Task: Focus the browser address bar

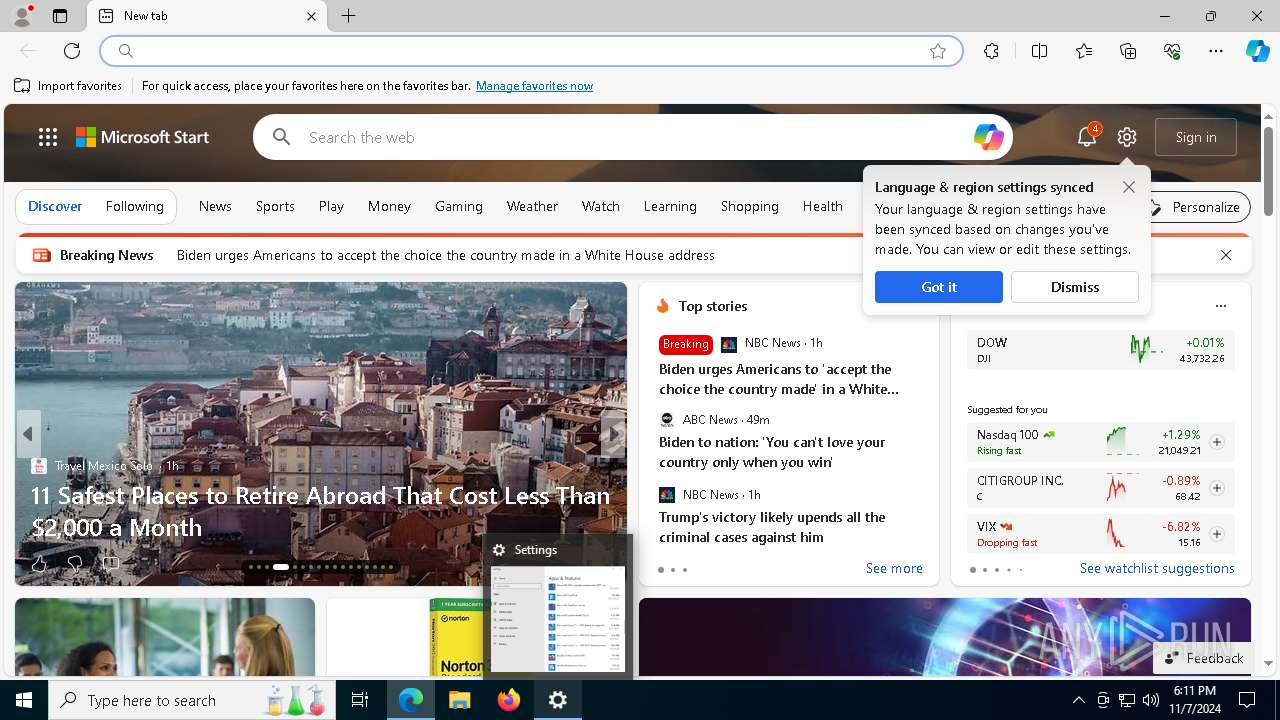Action: click(x=530, y=51)
